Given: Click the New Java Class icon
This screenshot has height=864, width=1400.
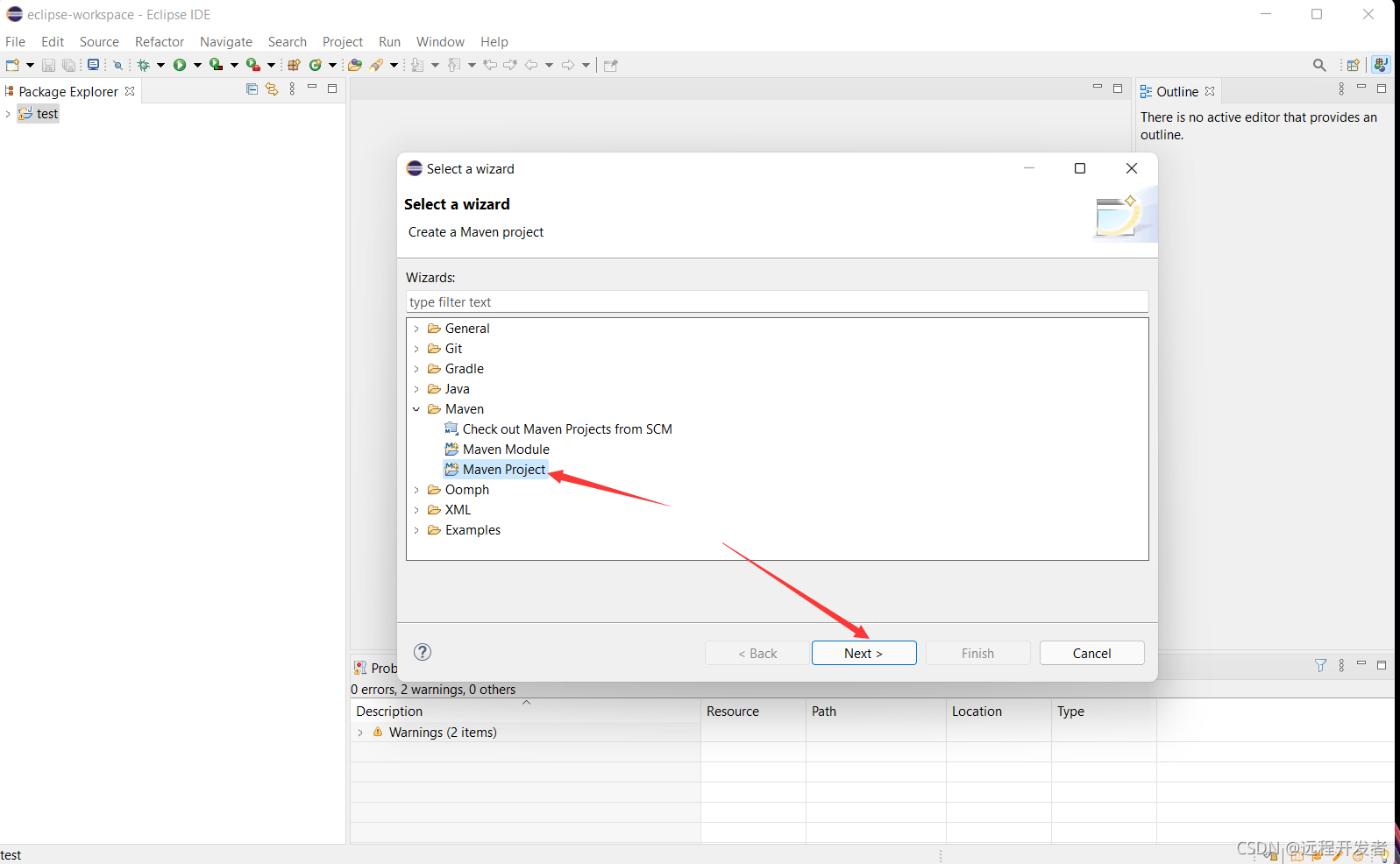Looking at the screenshot, I should click(x=316, y=65).
